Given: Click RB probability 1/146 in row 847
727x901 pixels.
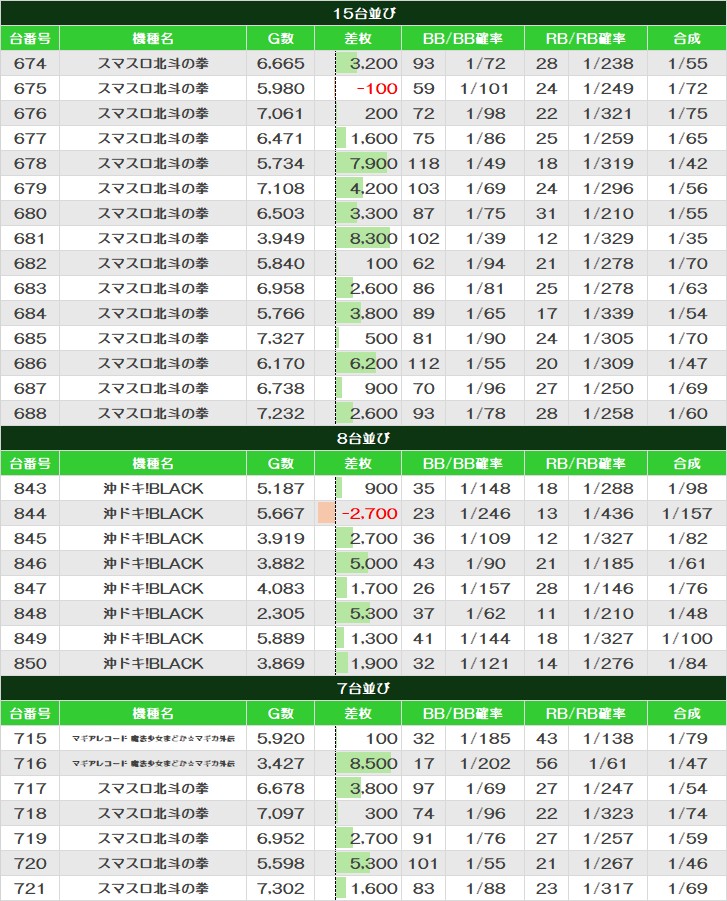Looking at the screenshot, I should [608, 588].
